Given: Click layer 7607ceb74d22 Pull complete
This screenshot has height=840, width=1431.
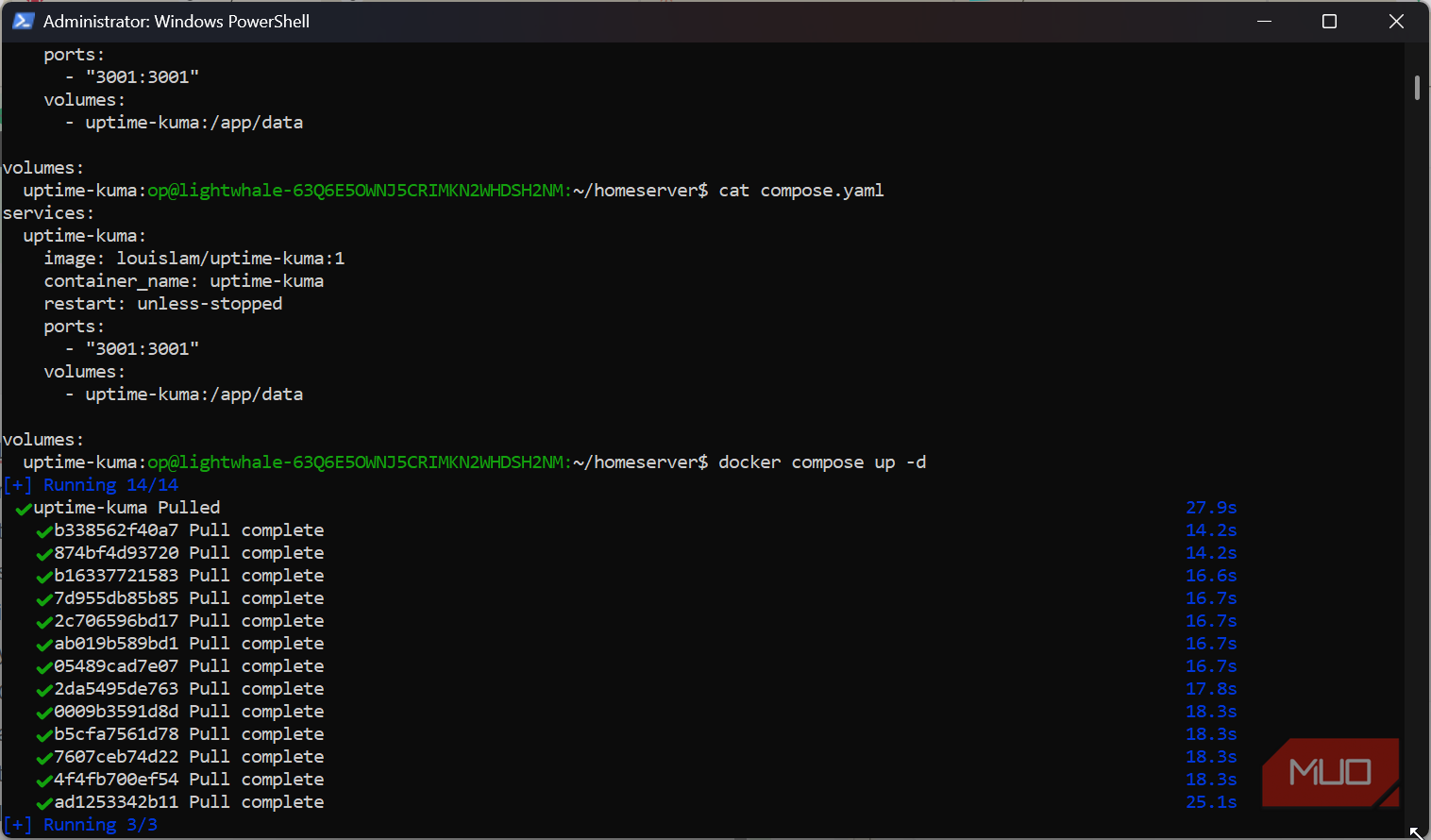Looking at the screenshot, I should pos(189,757).
